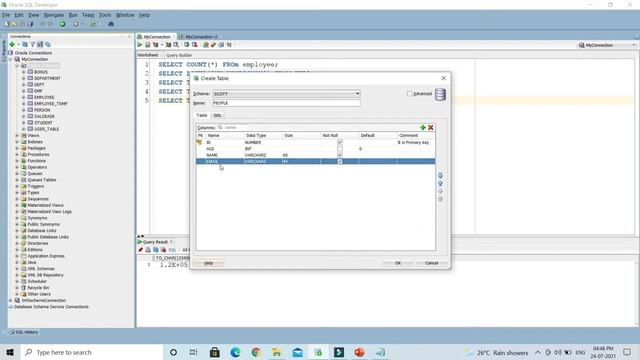Open File Explorer from the taskbar
Image resolution: width=640 pixels, height=360 pixels.
coord(277,352)
